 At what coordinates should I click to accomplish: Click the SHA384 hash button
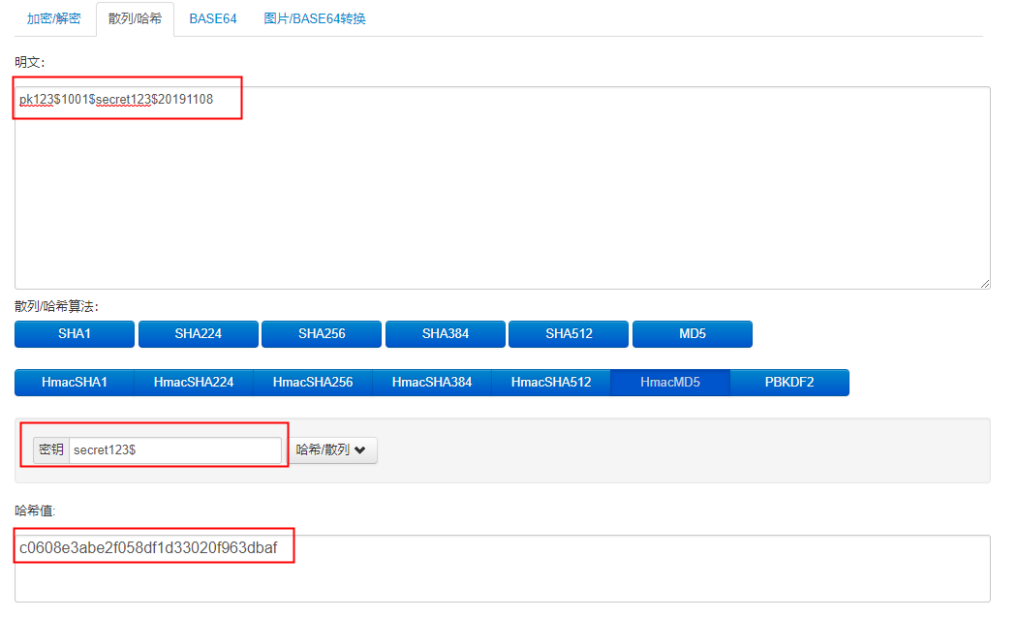coord(445,334)
